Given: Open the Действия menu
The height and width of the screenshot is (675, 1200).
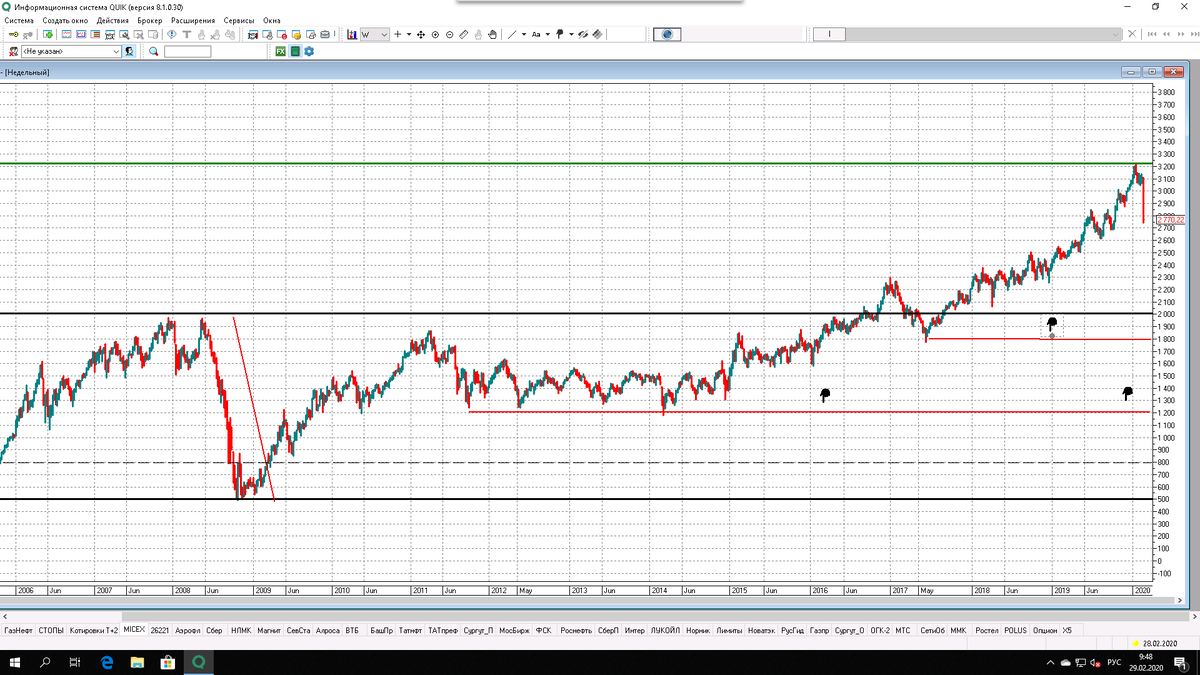Looking at the screenshot, I should (113, 20).
